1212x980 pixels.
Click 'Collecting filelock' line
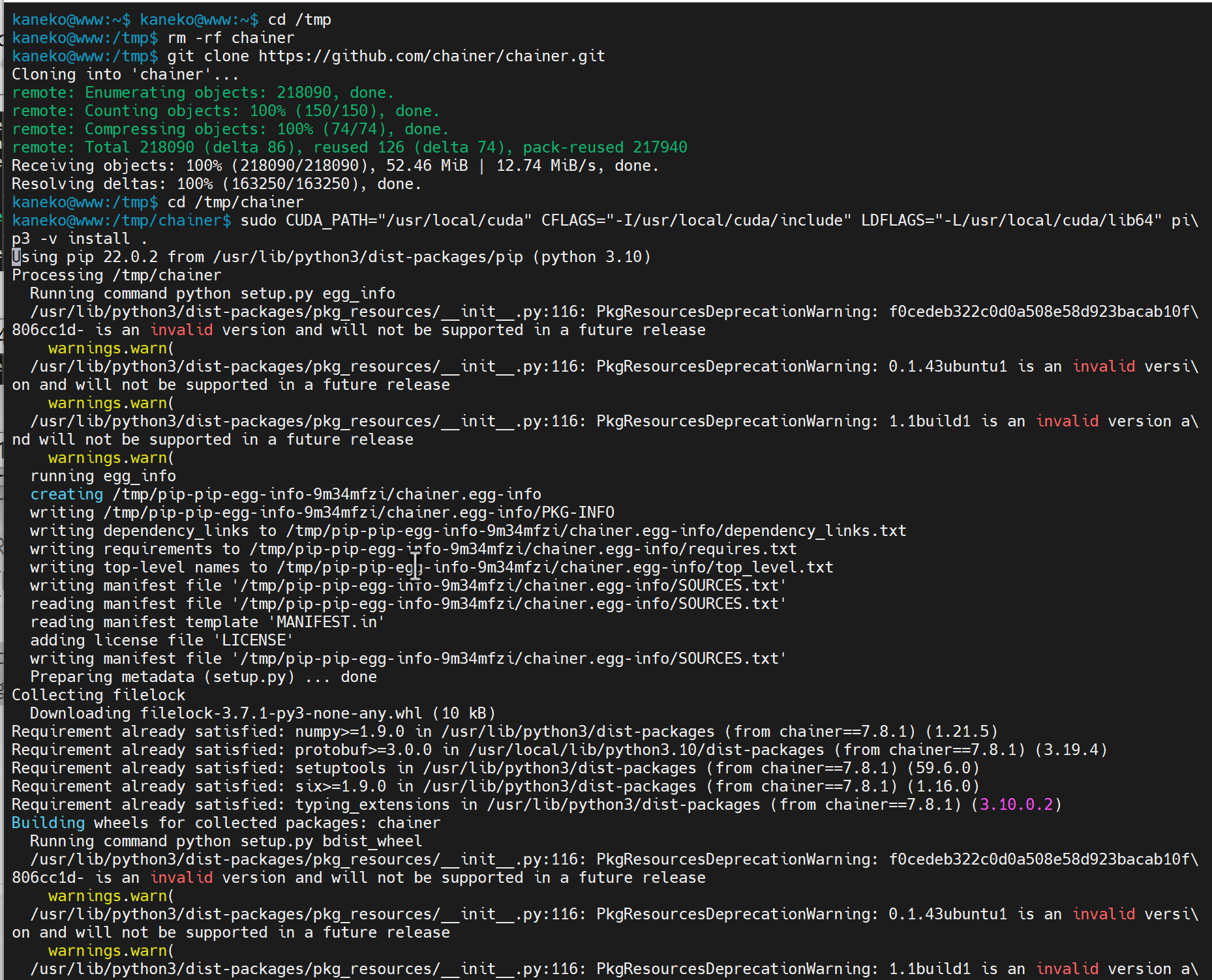(98, 695)
